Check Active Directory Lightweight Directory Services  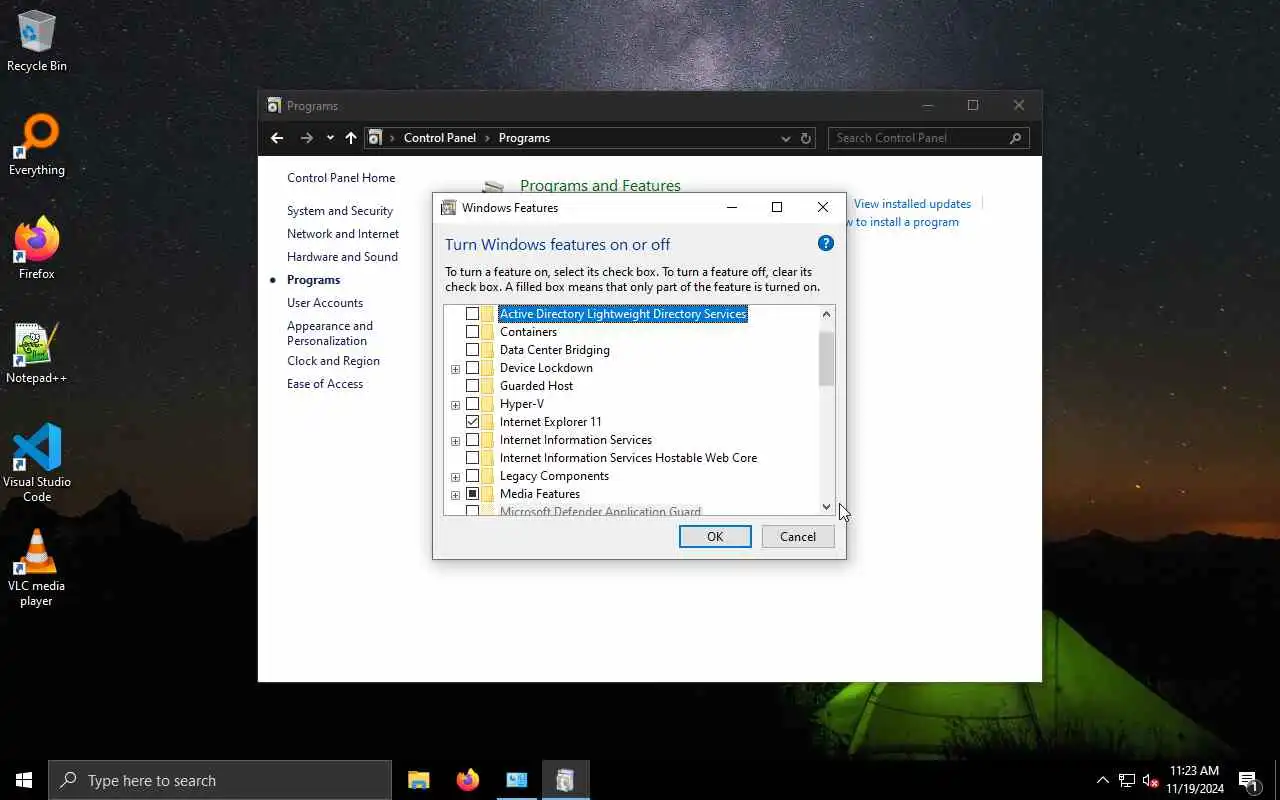coord(472,314)
